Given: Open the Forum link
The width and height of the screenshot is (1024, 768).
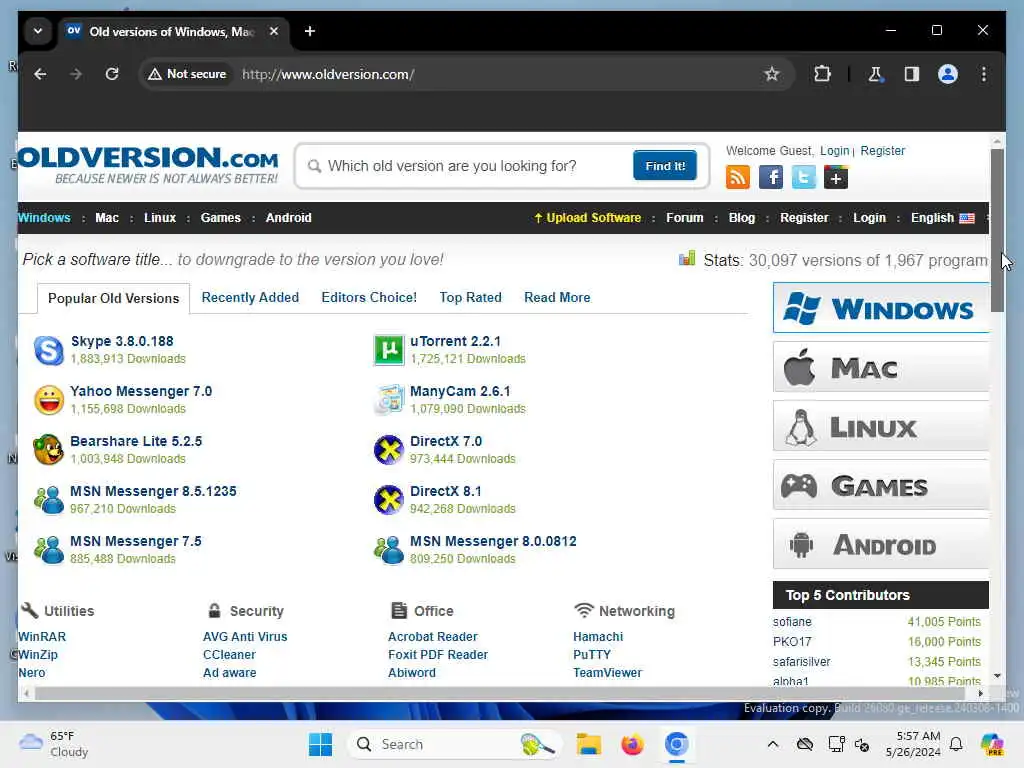Looking at the screenshot, I should point(684,217).
